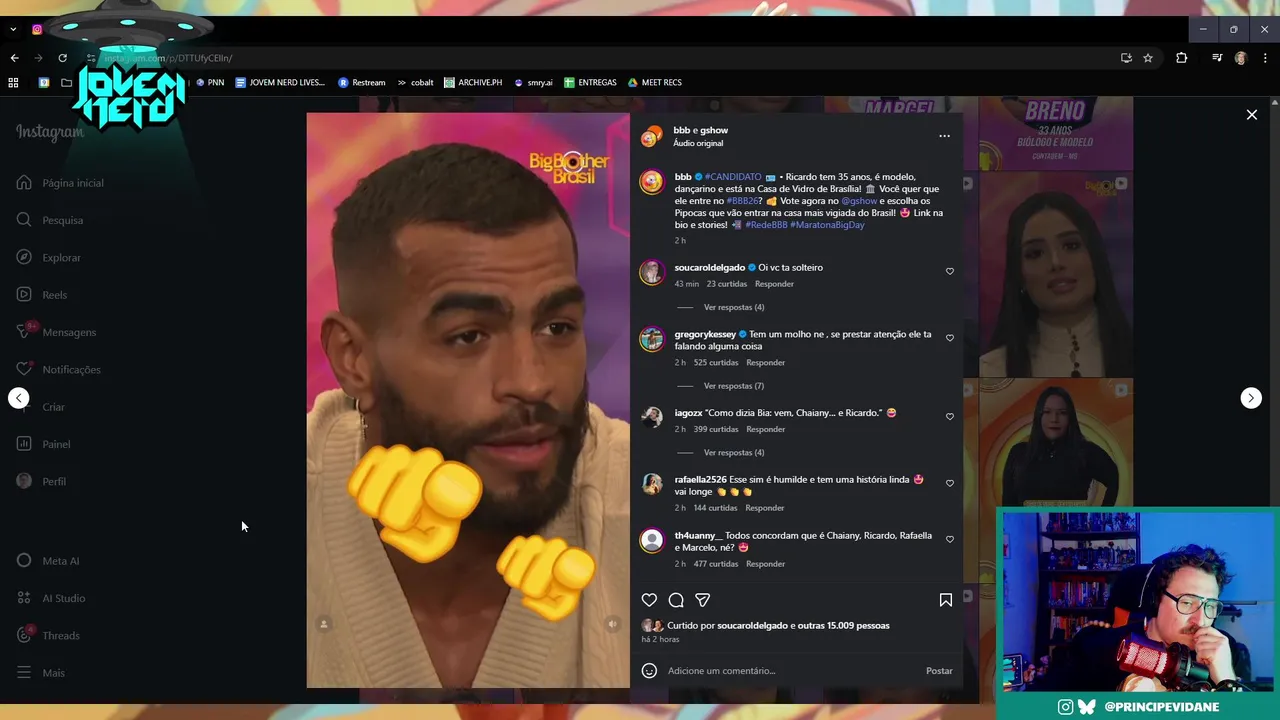
Task: Click the comment input field
Action: 790,671
